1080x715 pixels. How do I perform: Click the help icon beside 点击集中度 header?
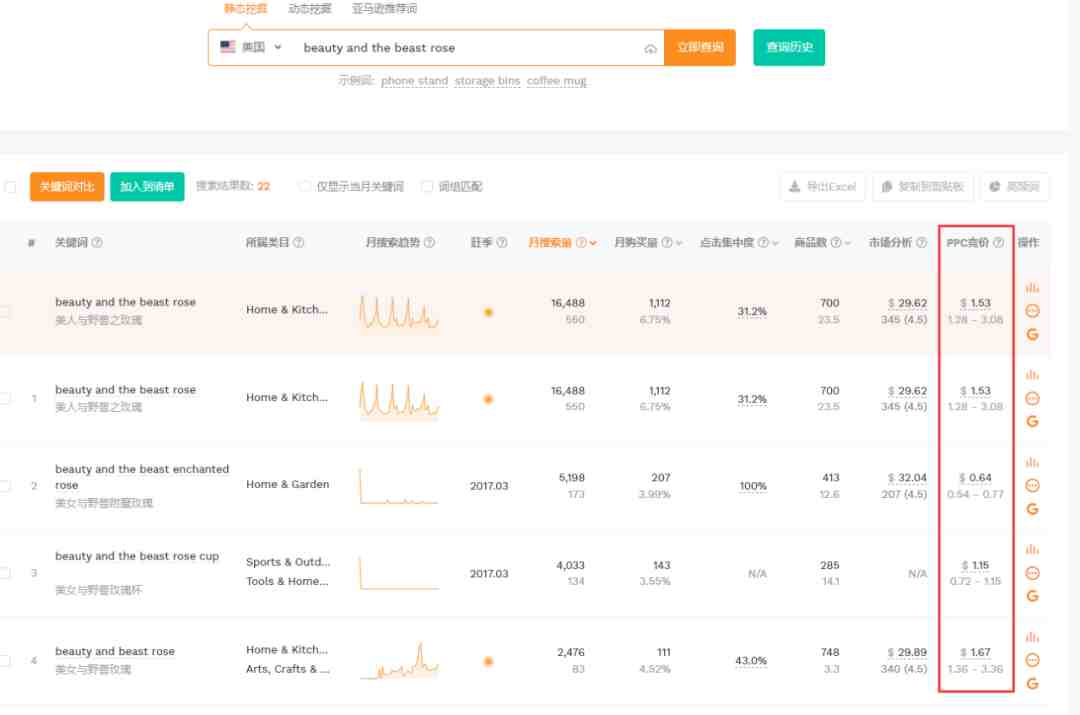pos(762,242)
